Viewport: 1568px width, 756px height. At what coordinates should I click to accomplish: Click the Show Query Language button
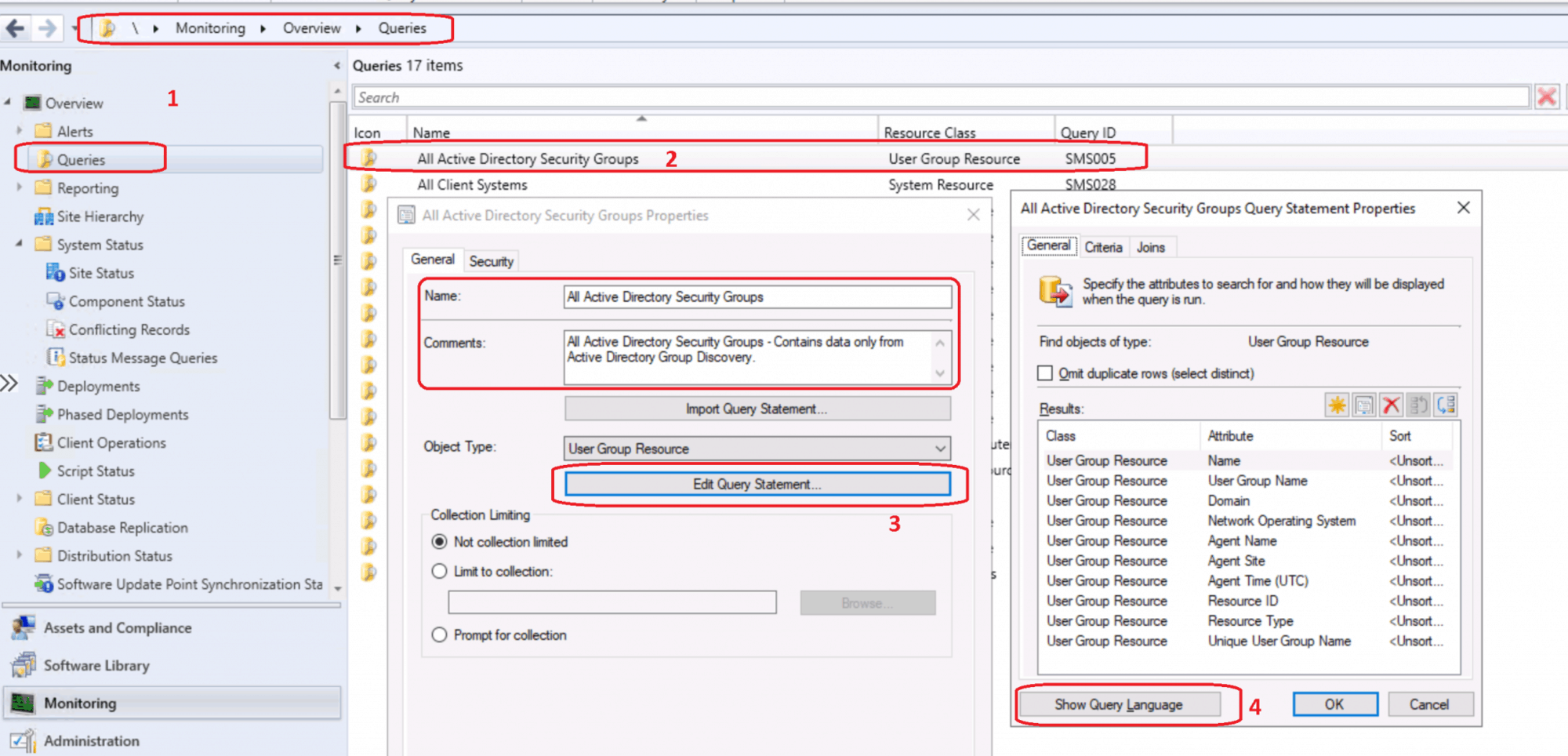(1119, 704)
